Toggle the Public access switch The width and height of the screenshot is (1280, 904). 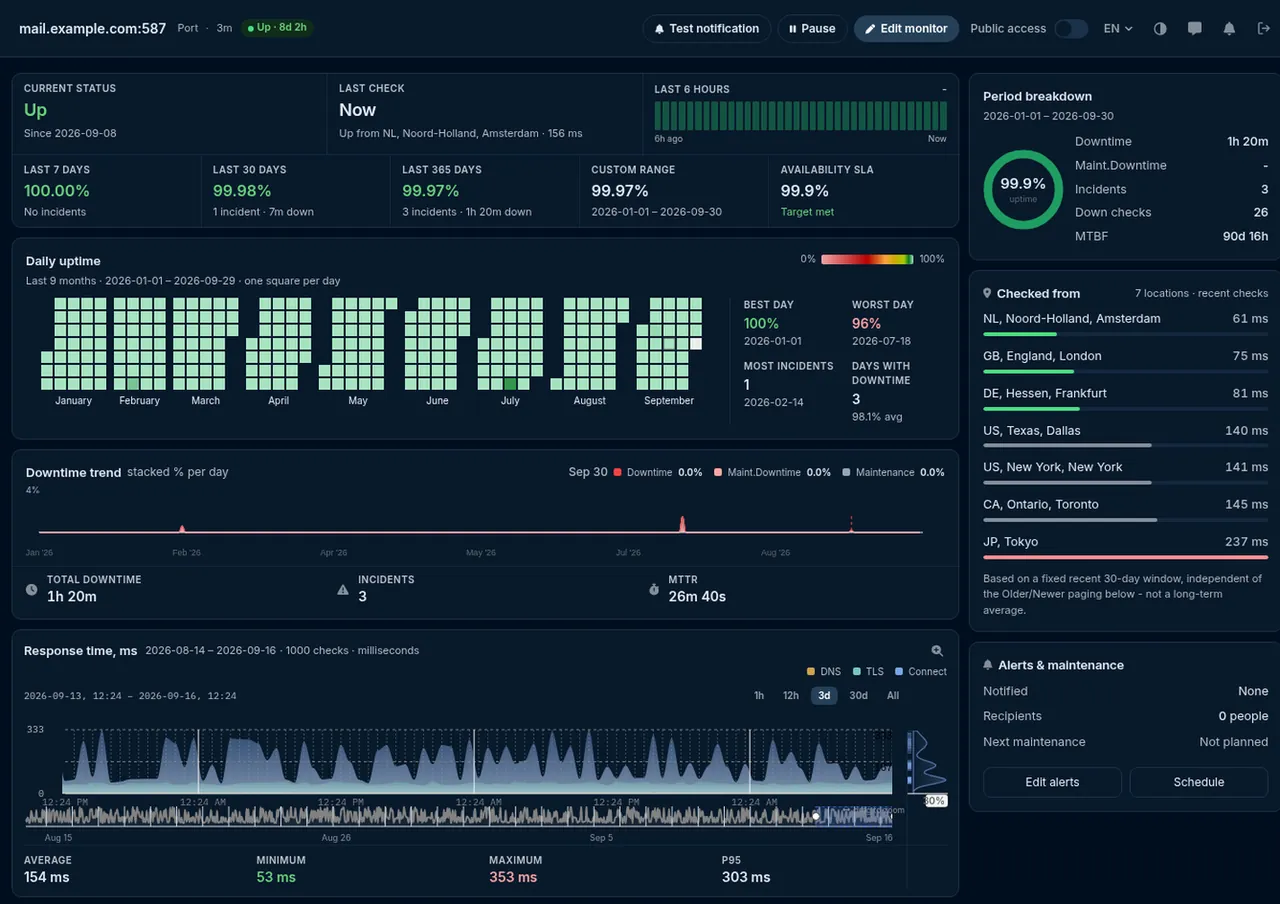pyautogui.click(x=1071, y=29)
